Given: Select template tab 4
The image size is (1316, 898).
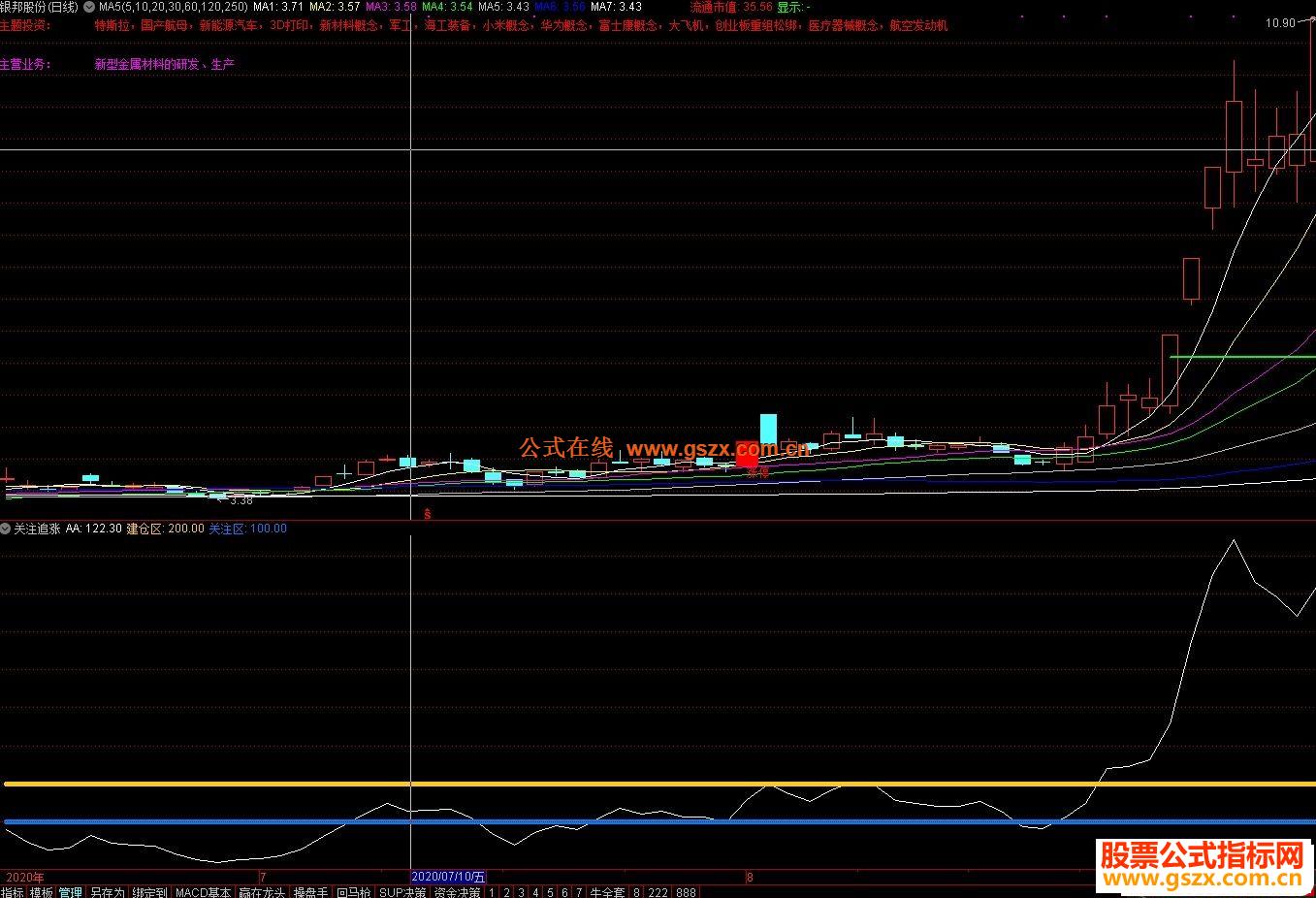Looking at the screenshot, I should click(x=535, y=892).
